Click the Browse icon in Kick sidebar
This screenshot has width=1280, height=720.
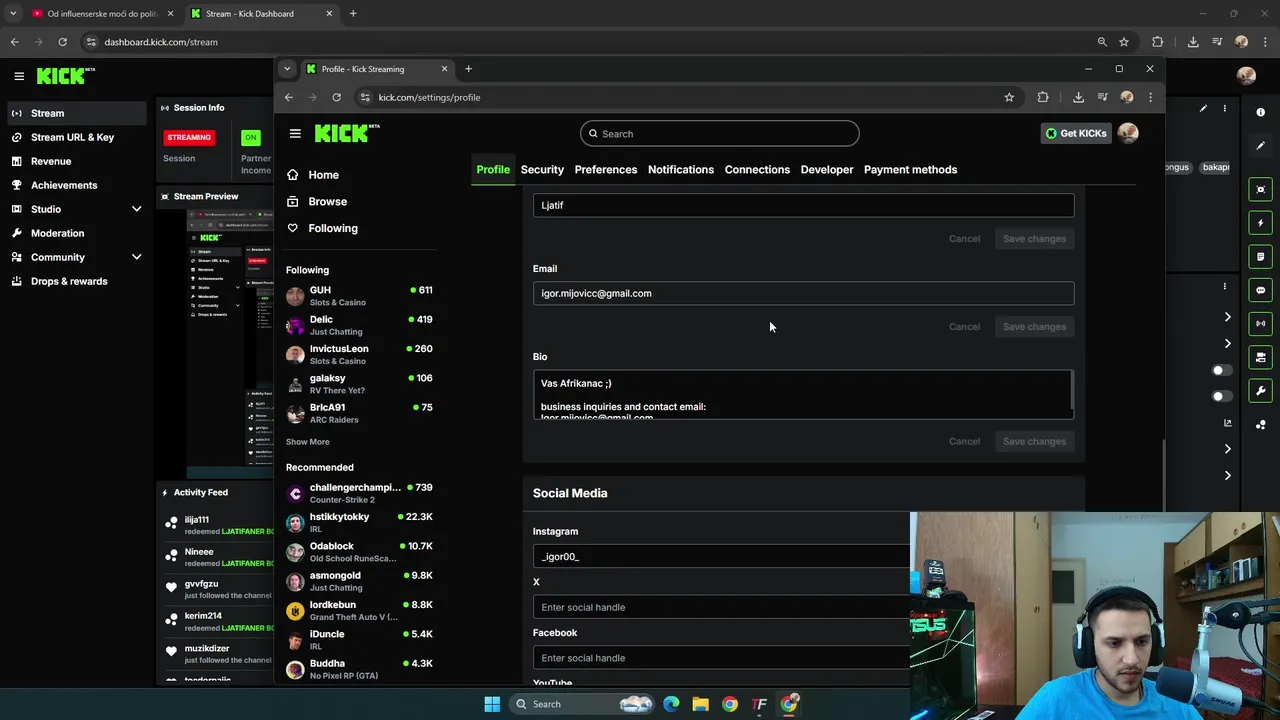pyautogui.click(x=292, y=201)
